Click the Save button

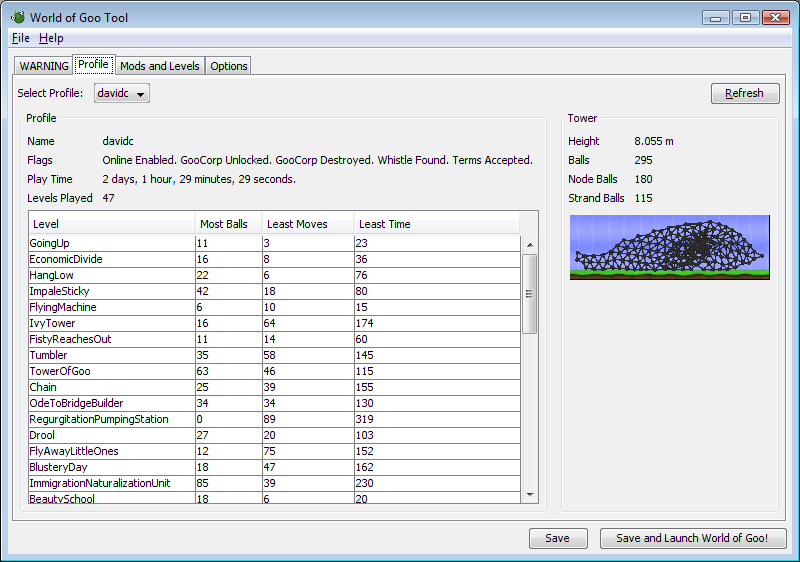pyautogui.click(x=558, y=538)
